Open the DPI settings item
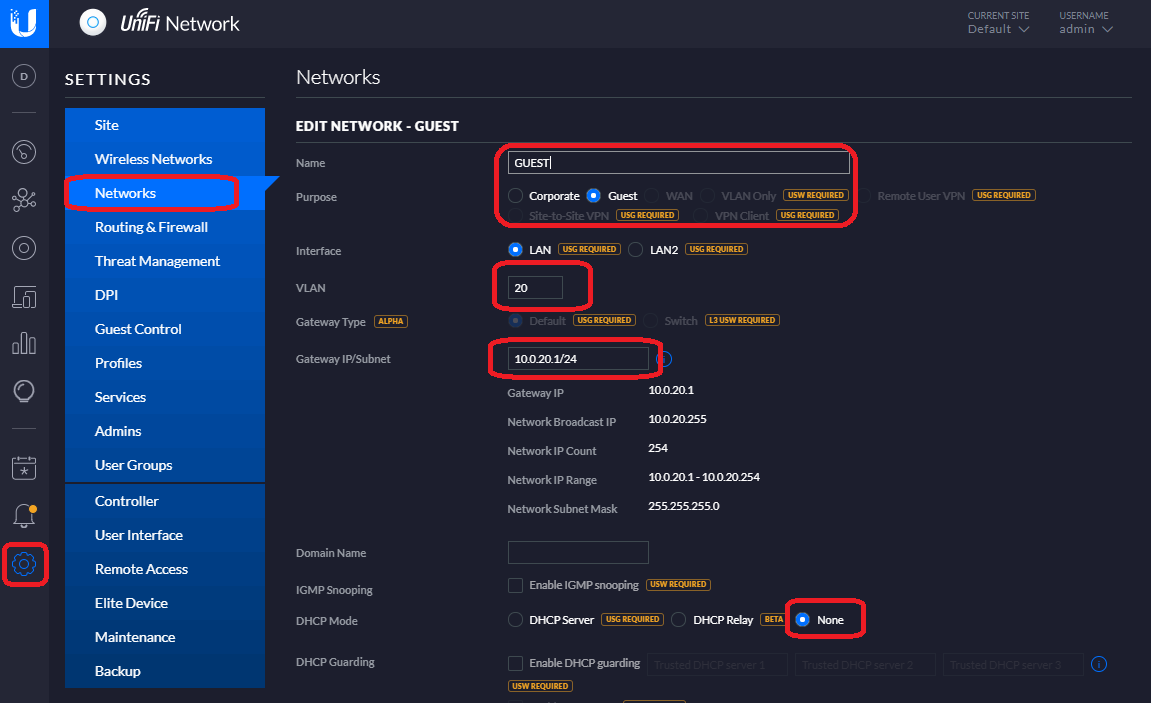Viewport: 1151px width, 703px height. (164, 295)
